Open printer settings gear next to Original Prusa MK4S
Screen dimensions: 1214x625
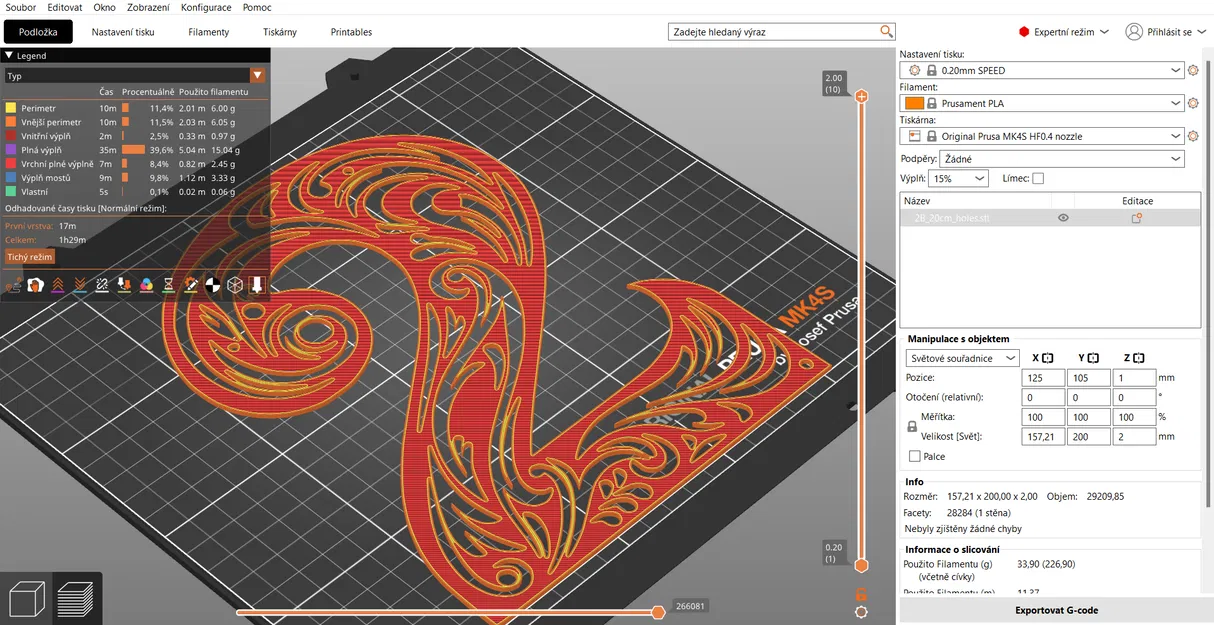pyautogui.click(x=1193, y=136)
